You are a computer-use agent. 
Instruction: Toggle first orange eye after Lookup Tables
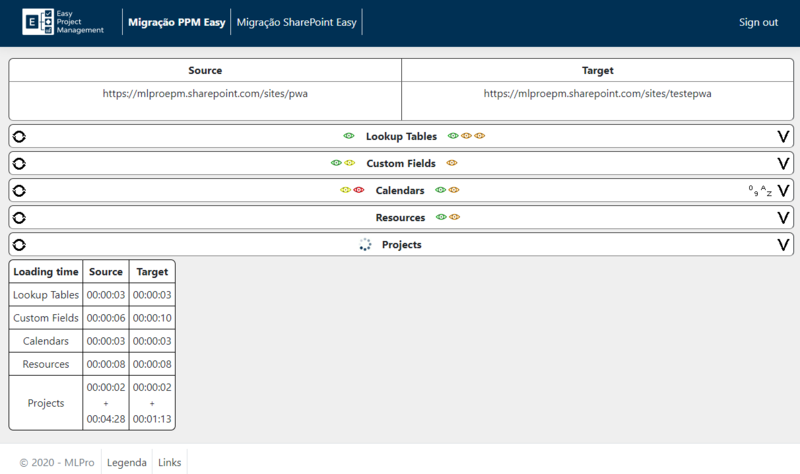(466, 136)
